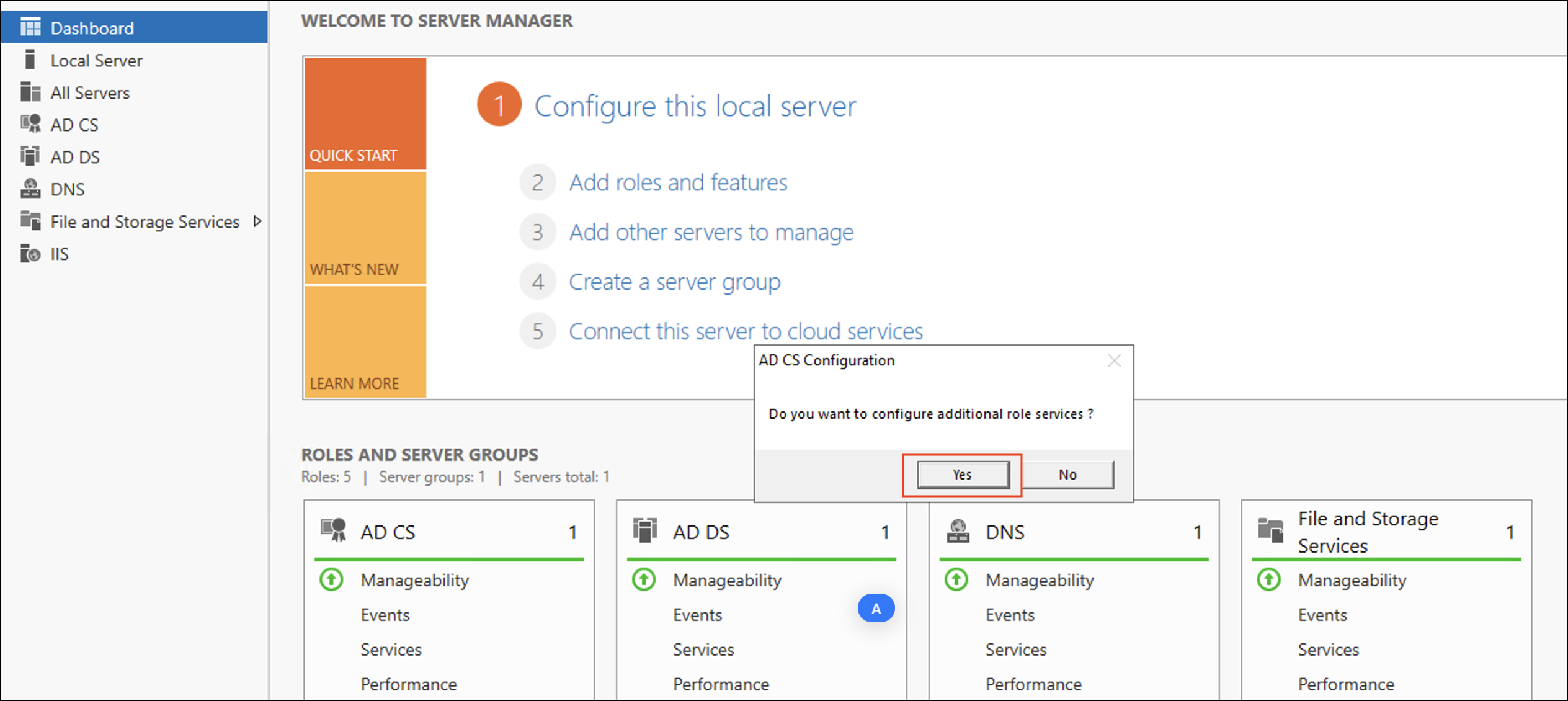Click the green Manageability arrow in the AD CS tile
The height and width of the screenshot is (701, 1568).
click(x=332, y=579)
